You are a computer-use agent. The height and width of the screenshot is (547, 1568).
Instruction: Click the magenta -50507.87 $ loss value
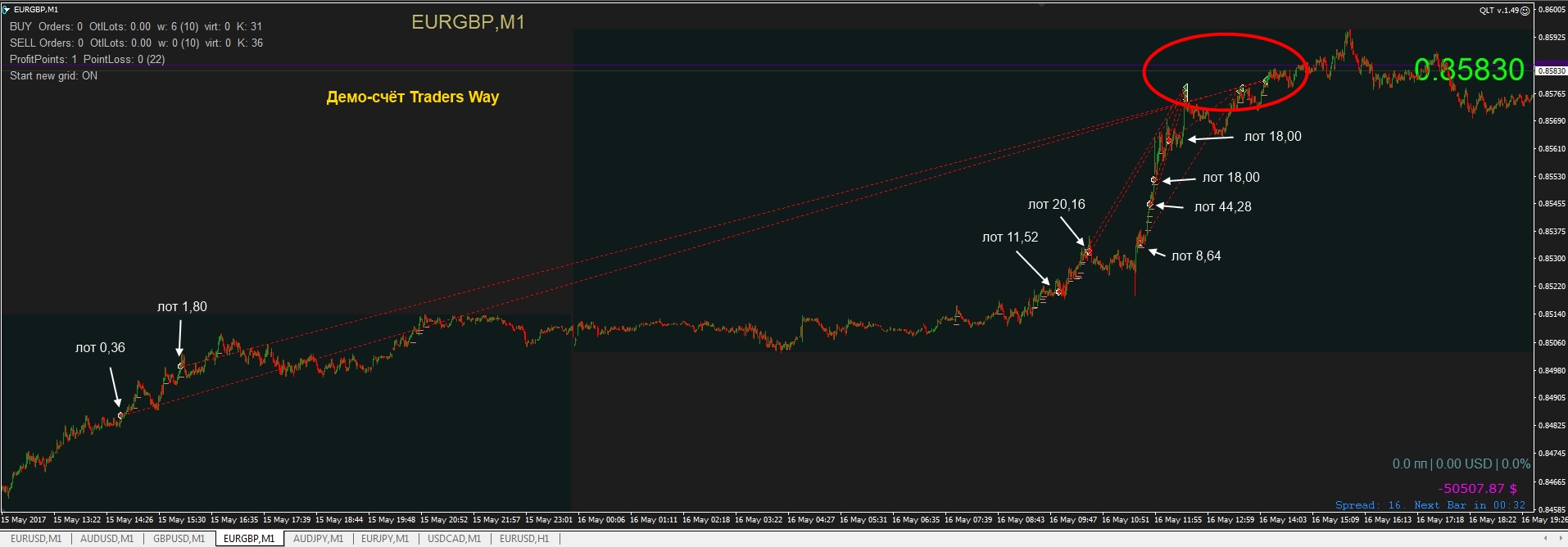(x=1477, y=489)
